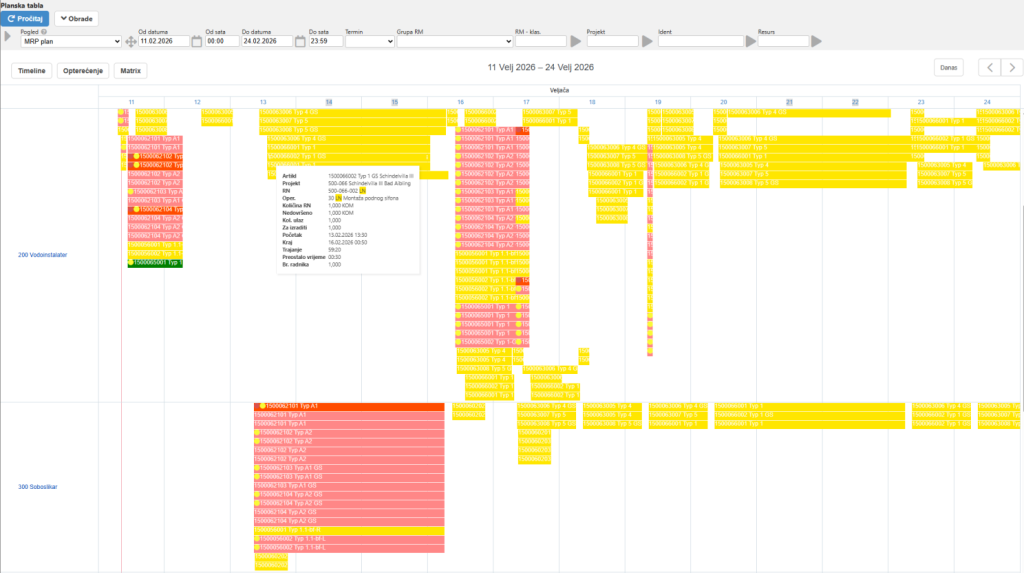Open the Do datuma calendar picker

pyautogui.click(x=300, y=41)
